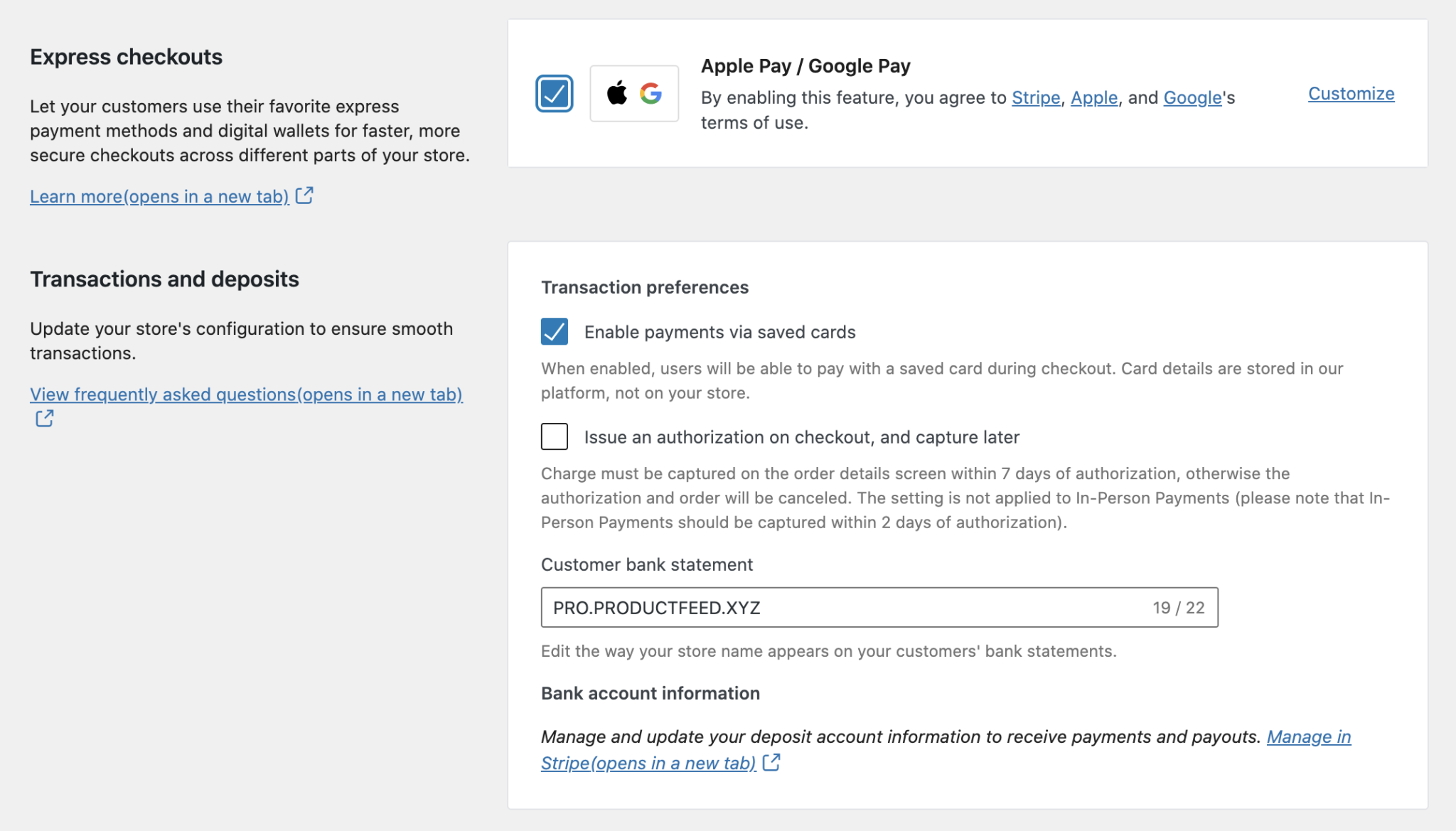Click the external link icon below frequently asked questions

point(43,419)
